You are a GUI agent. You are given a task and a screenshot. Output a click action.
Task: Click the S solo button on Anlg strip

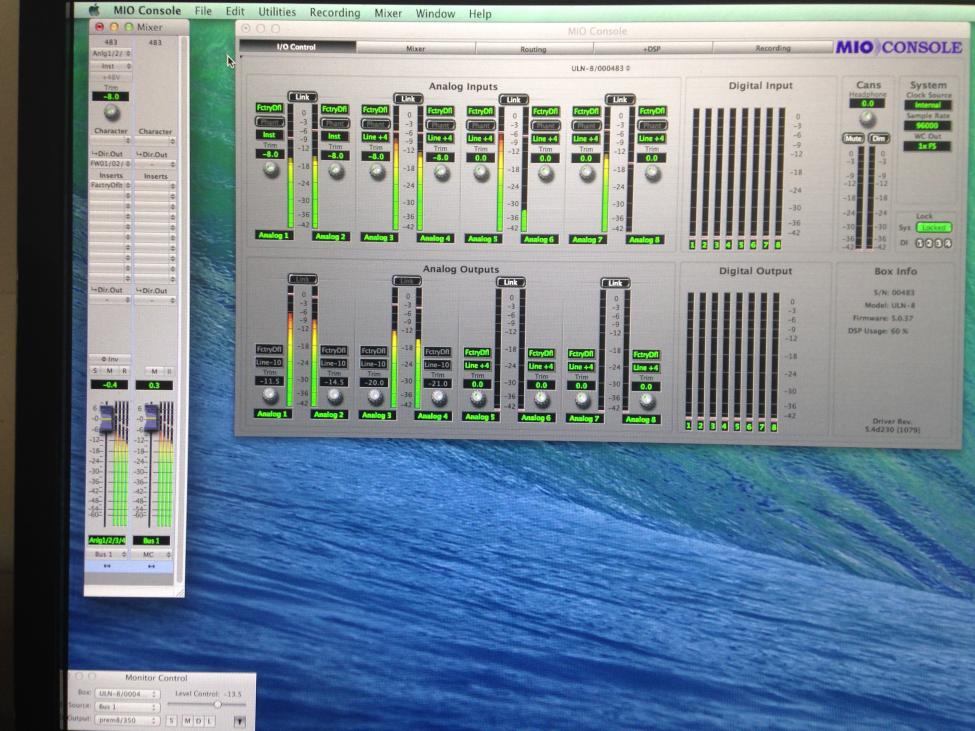pos(95,371)
